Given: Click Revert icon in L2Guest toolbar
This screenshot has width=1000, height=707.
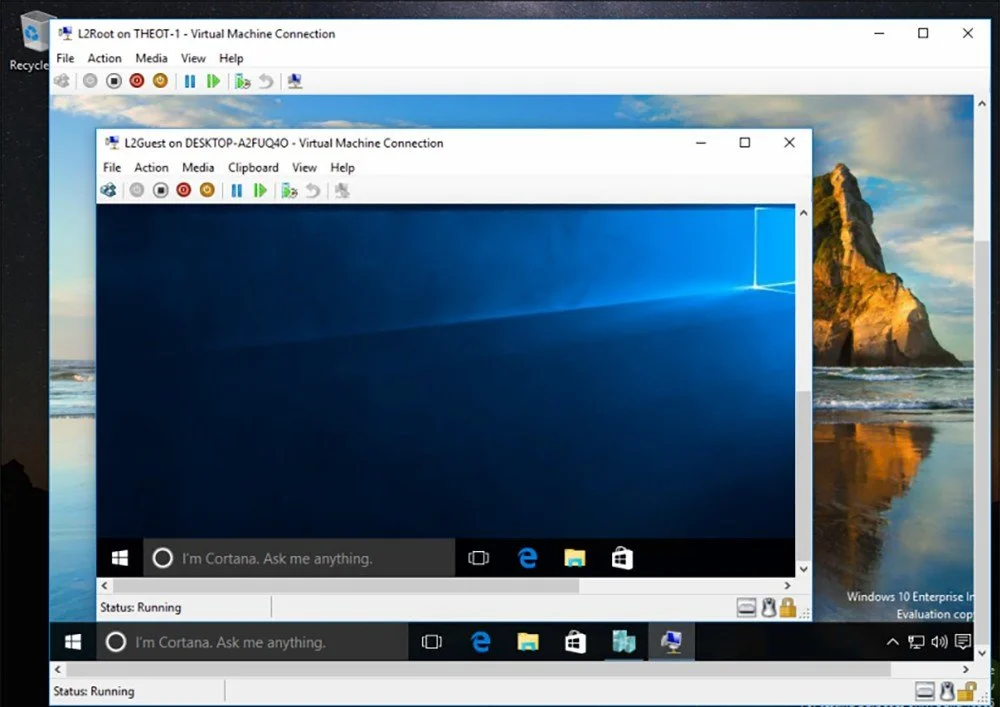Looking at the screenshot, I should pos(312,190).
